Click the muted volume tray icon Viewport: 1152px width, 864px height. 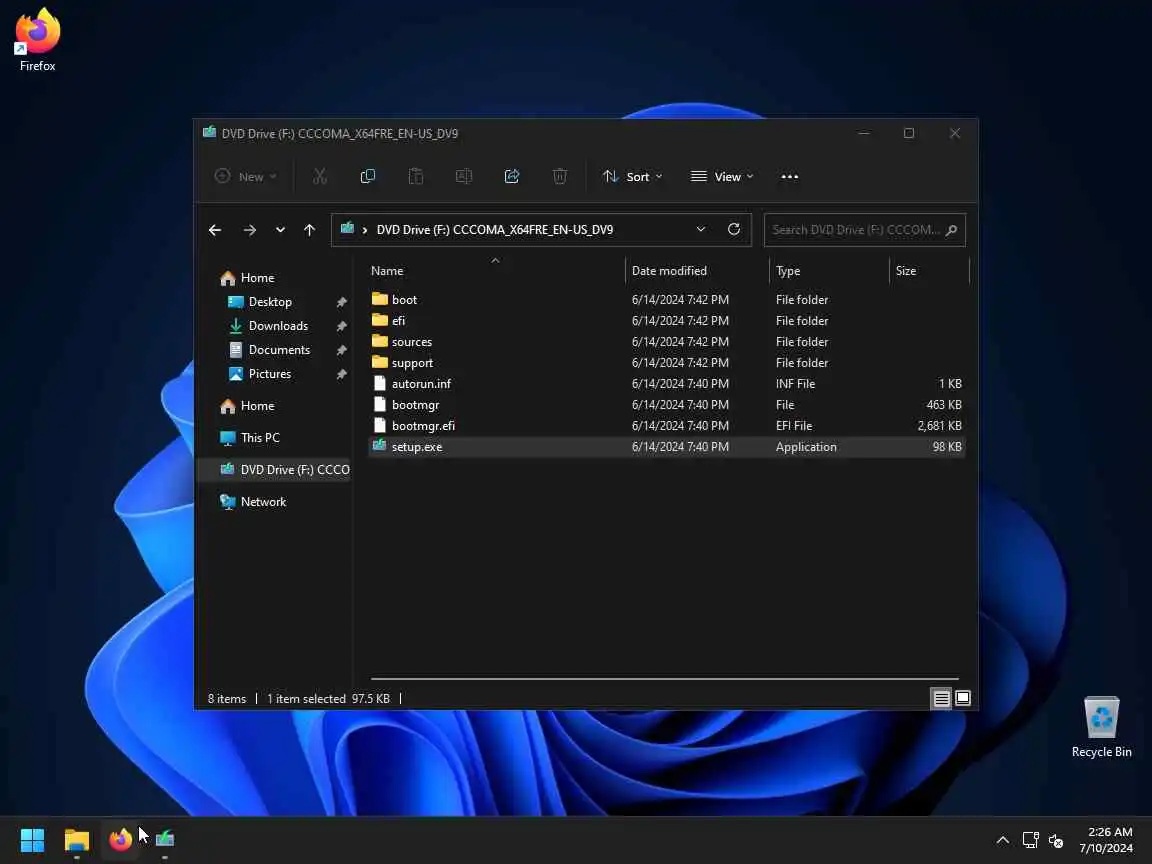(1056, 840)
